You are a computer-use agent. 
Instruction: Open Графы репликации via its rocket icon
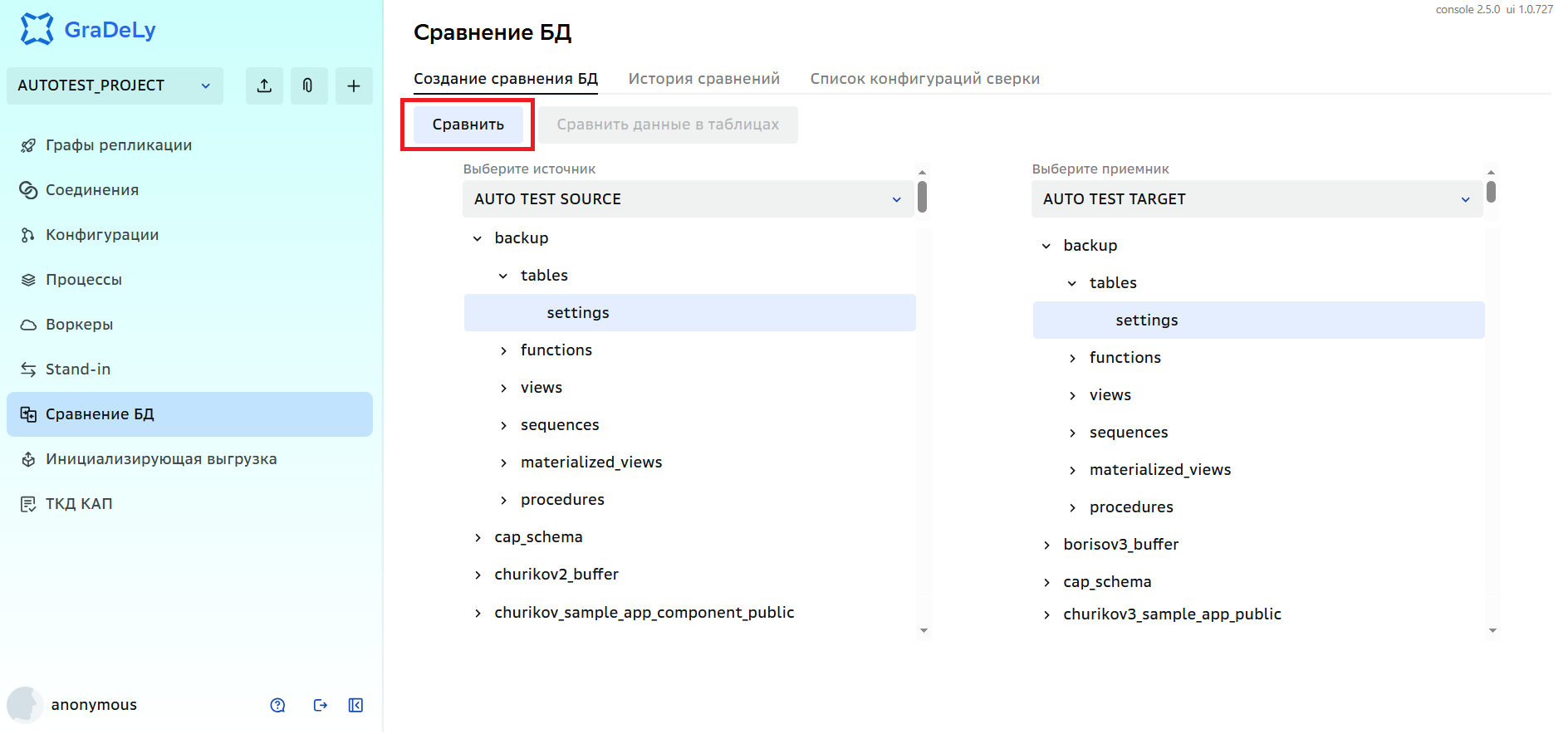pyautogui.click(x=28, y=145)
